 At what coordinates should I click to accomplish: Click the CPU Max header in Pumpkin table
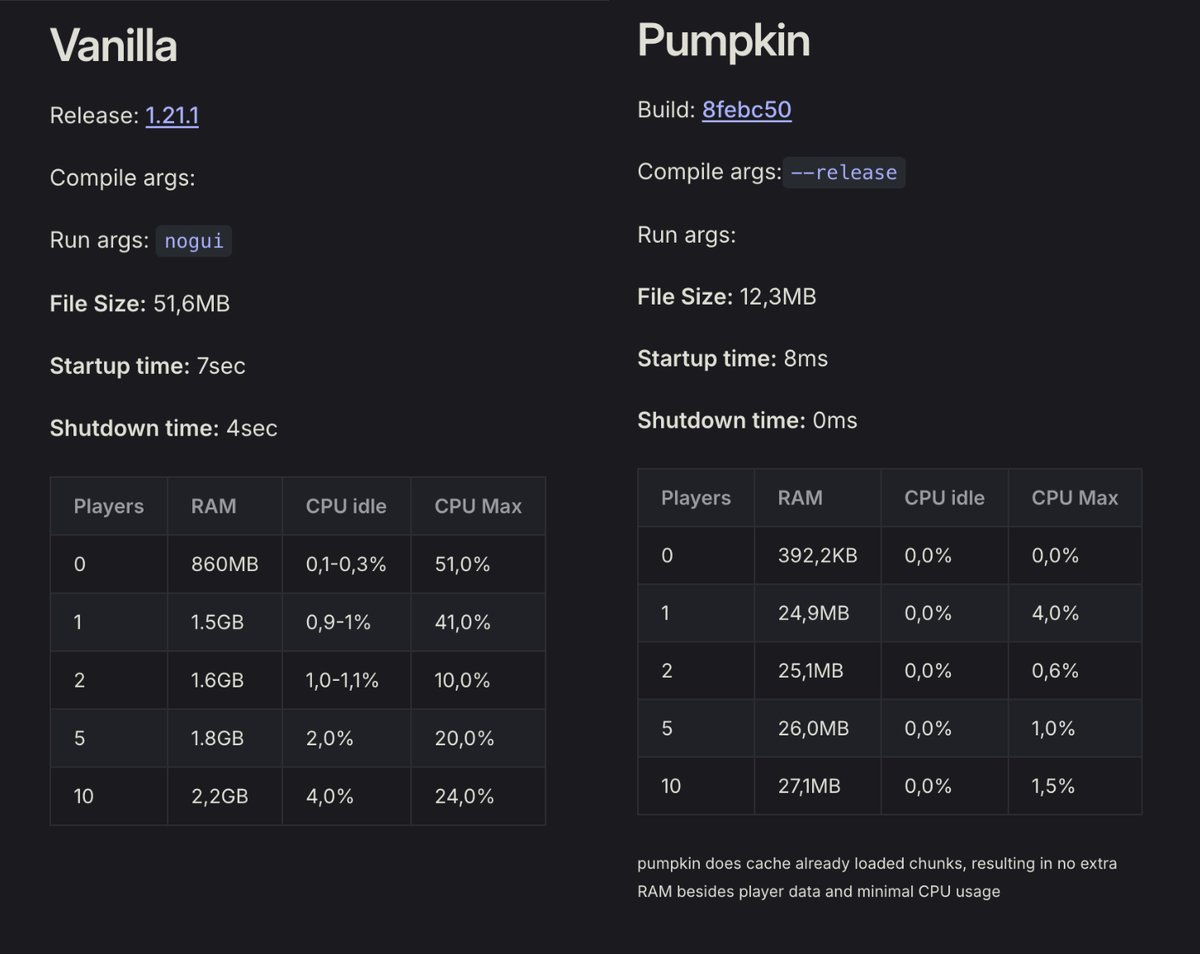1075,498
